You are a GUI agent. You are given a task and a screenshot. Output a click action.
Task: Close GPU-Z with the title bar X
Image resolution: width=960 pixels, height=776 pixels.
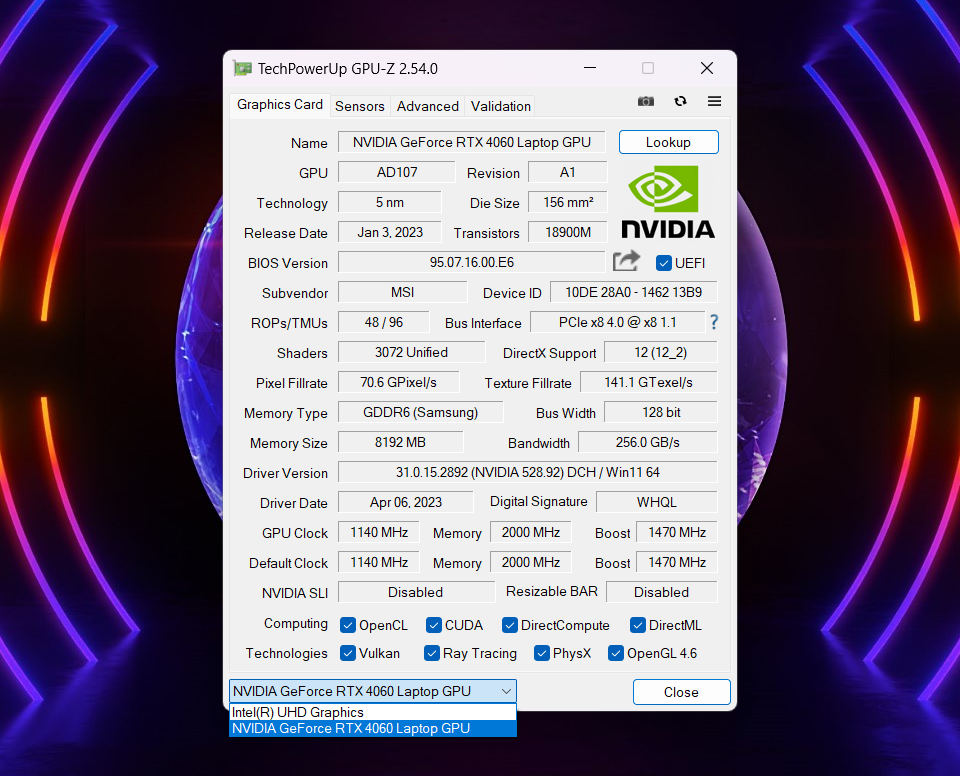[x=707, y=68]
